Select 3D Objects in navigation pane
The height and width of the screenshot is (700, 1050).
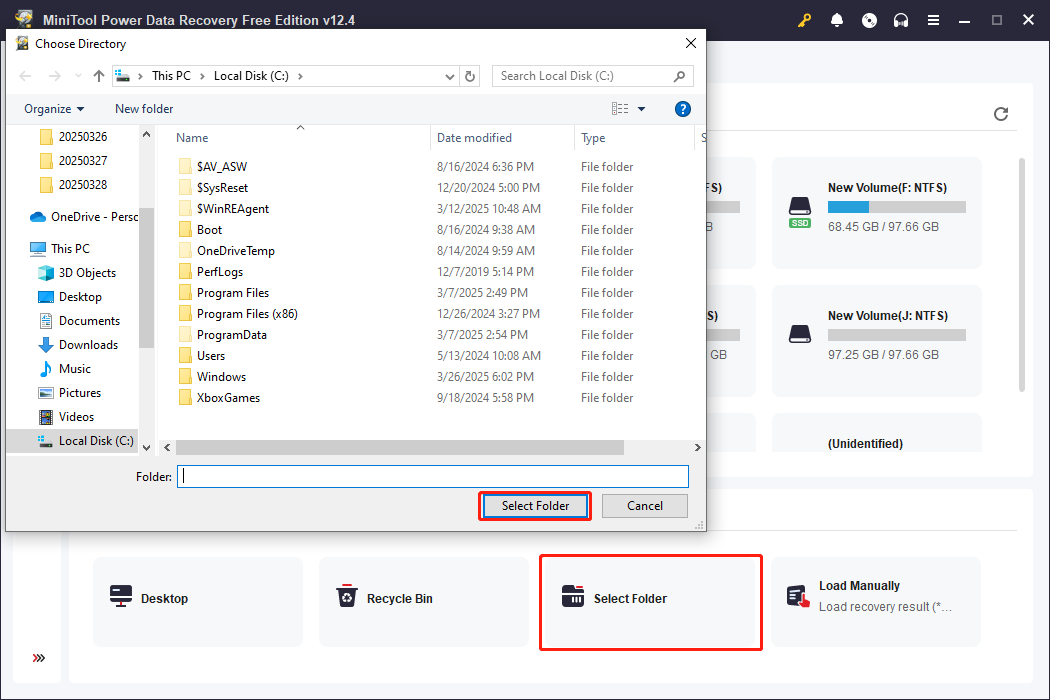[77, 273]
